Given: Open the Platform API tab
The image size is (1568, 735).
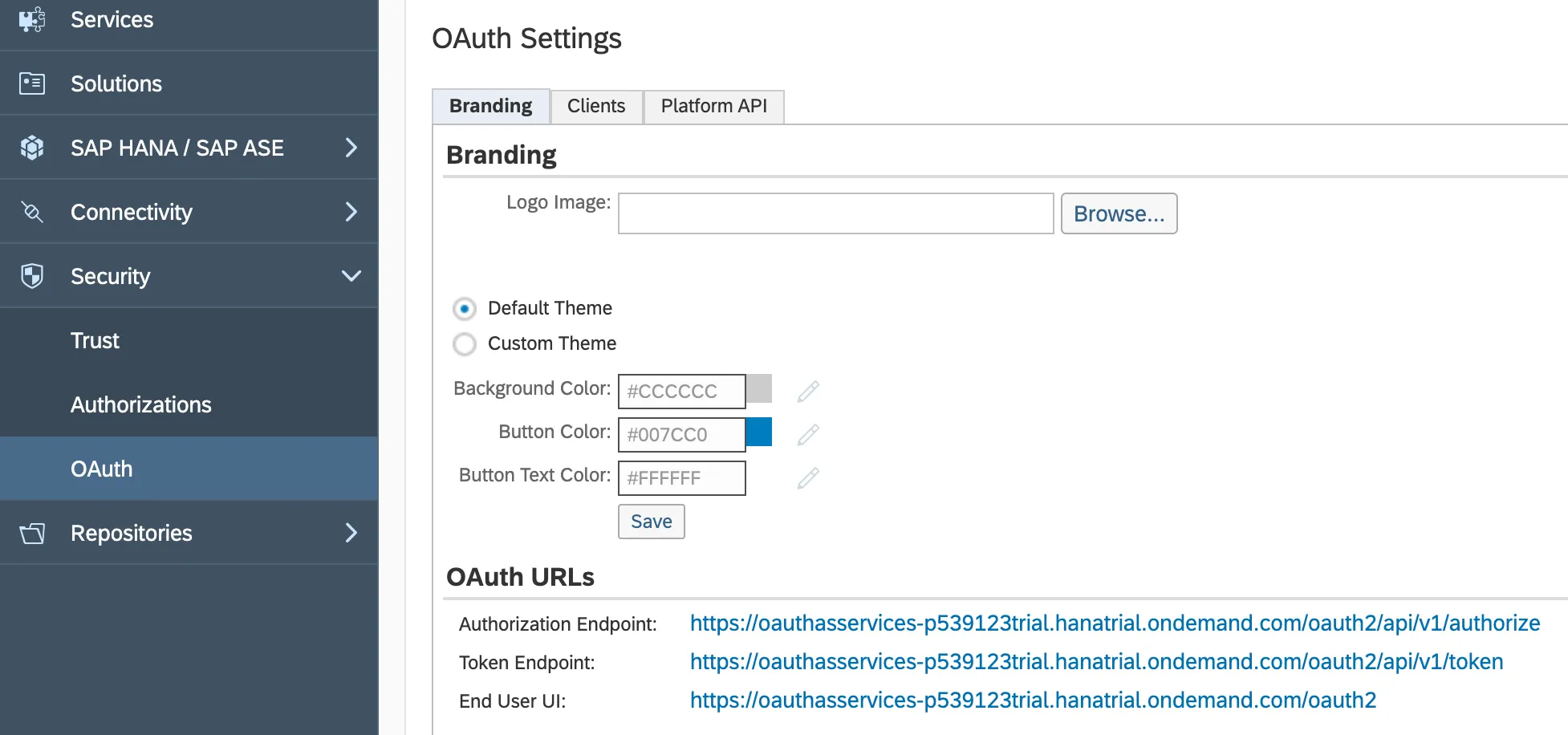Looking at the screenshot, I should (x=713, y=107).
